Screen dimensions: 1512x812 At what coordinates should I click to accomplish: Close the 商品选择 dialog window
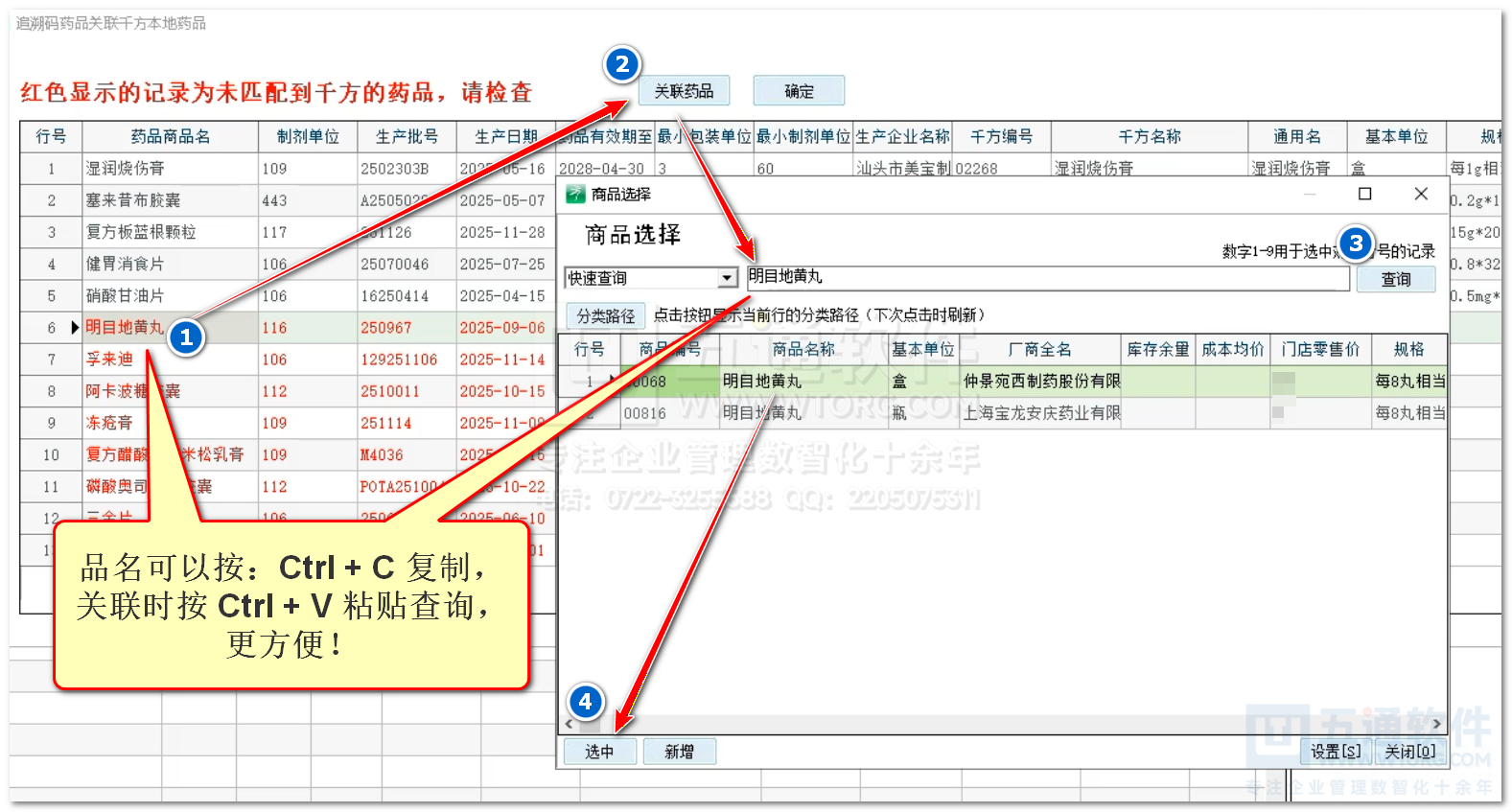click(1421, 195)
